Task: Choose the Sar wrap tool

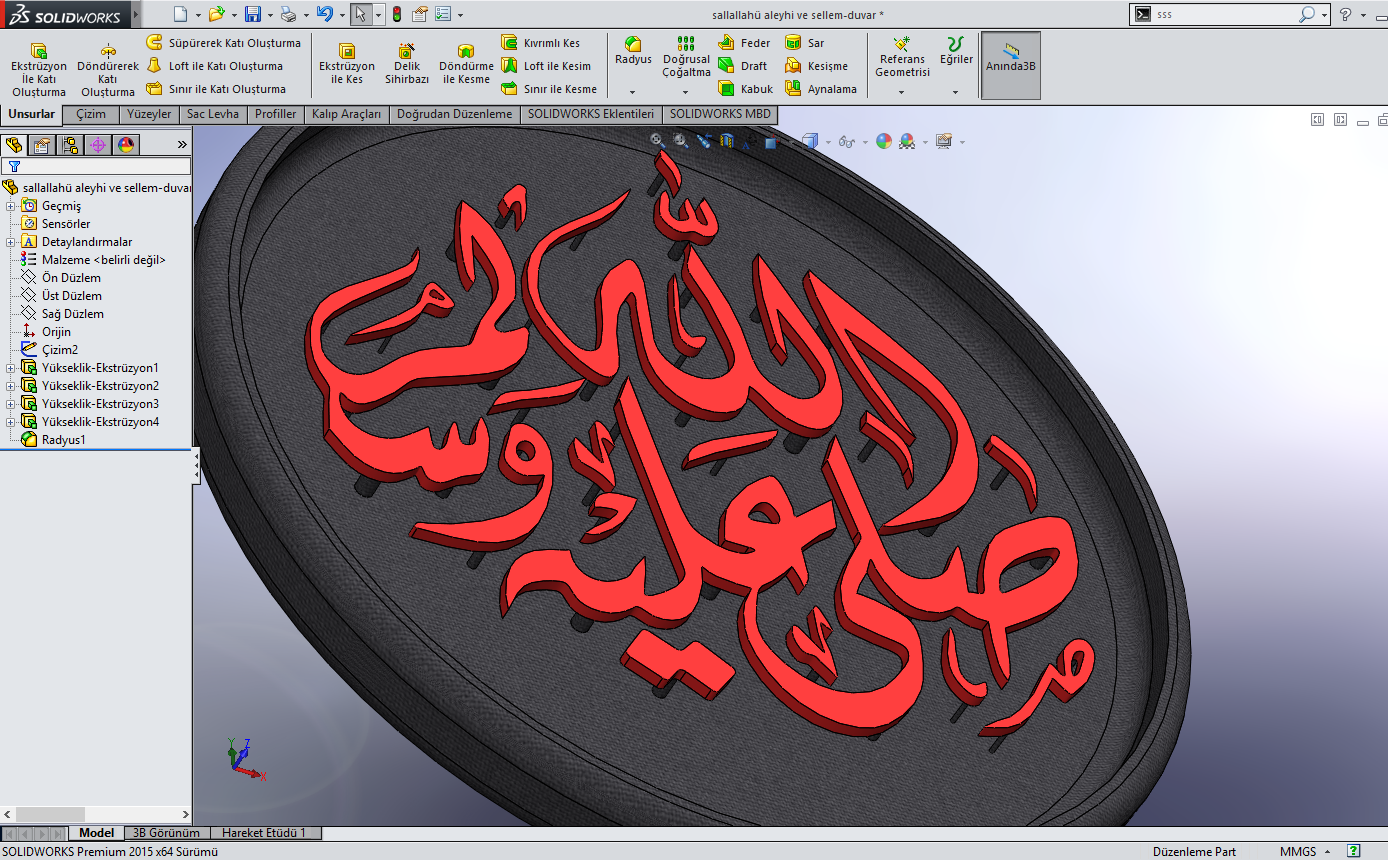Action: tap(805, 43)
